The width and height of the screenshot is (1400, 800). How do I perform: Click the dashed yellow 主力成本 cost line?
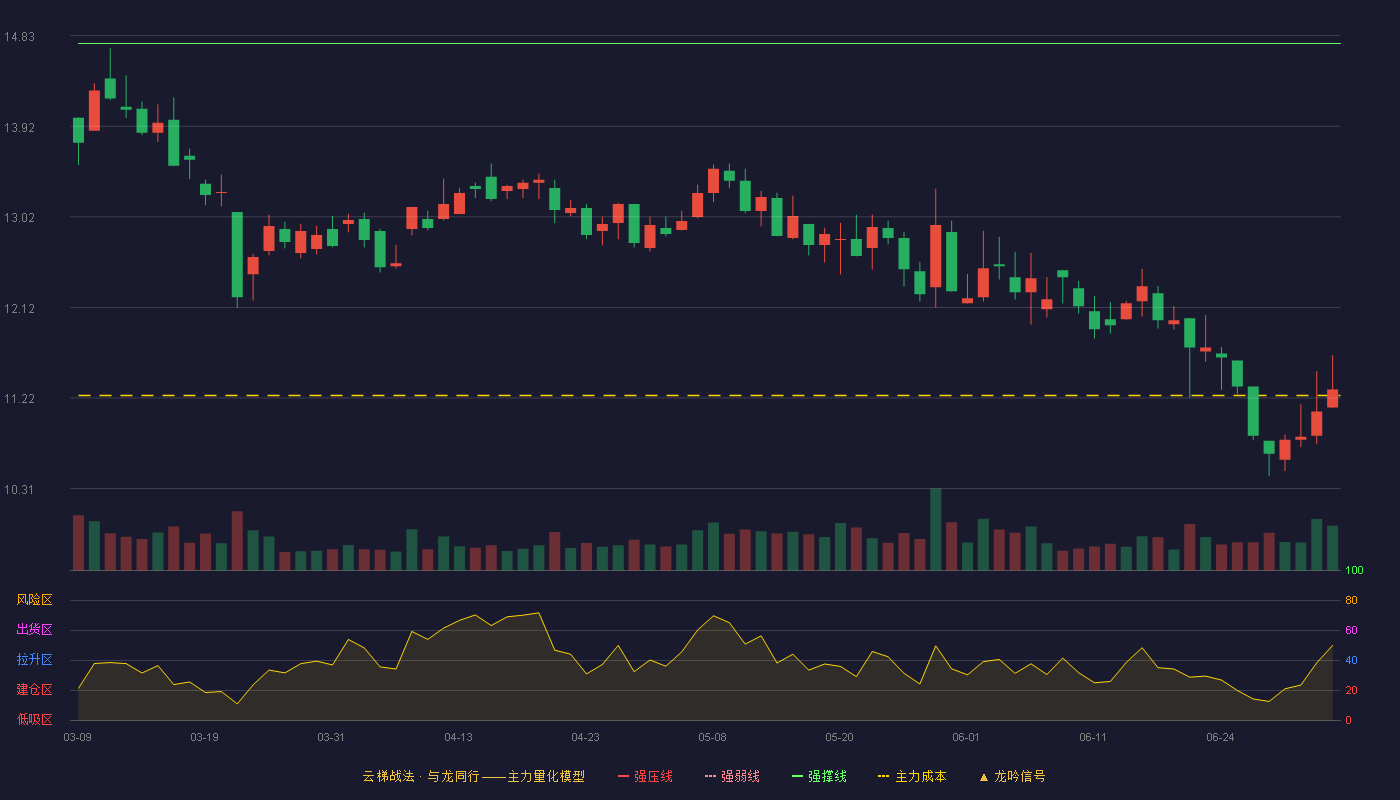tap(709, 396)
